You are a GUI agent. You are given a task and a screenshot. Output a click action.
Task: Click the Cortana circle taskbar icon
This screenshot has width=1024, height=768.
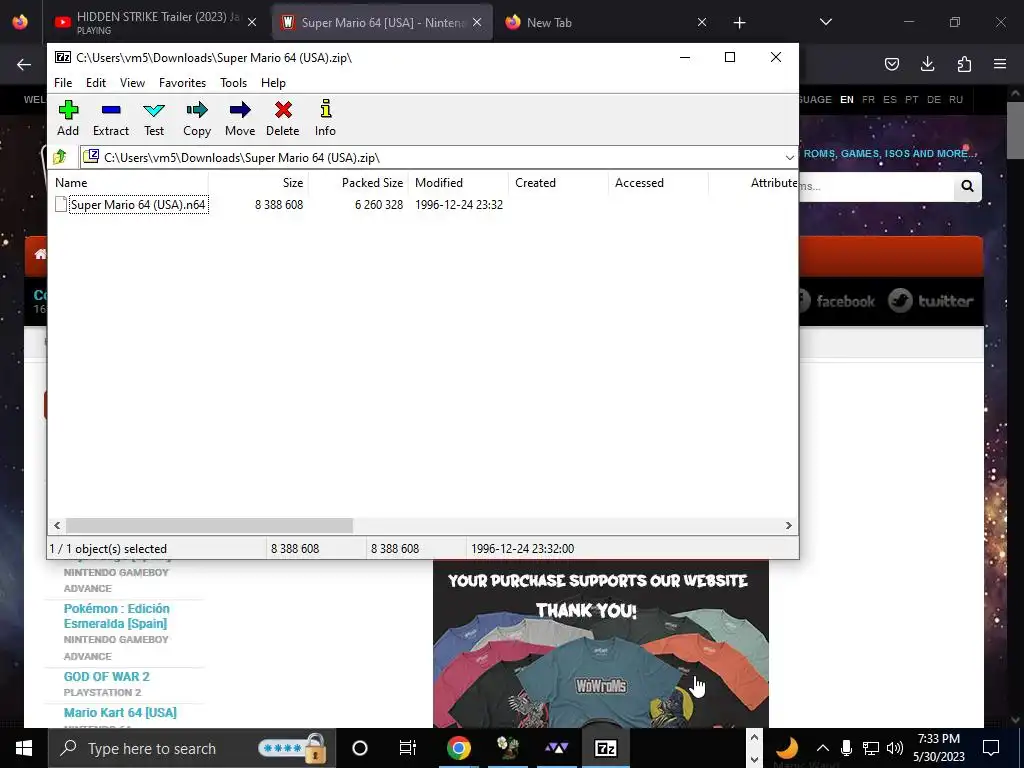[x=360, y=748]
